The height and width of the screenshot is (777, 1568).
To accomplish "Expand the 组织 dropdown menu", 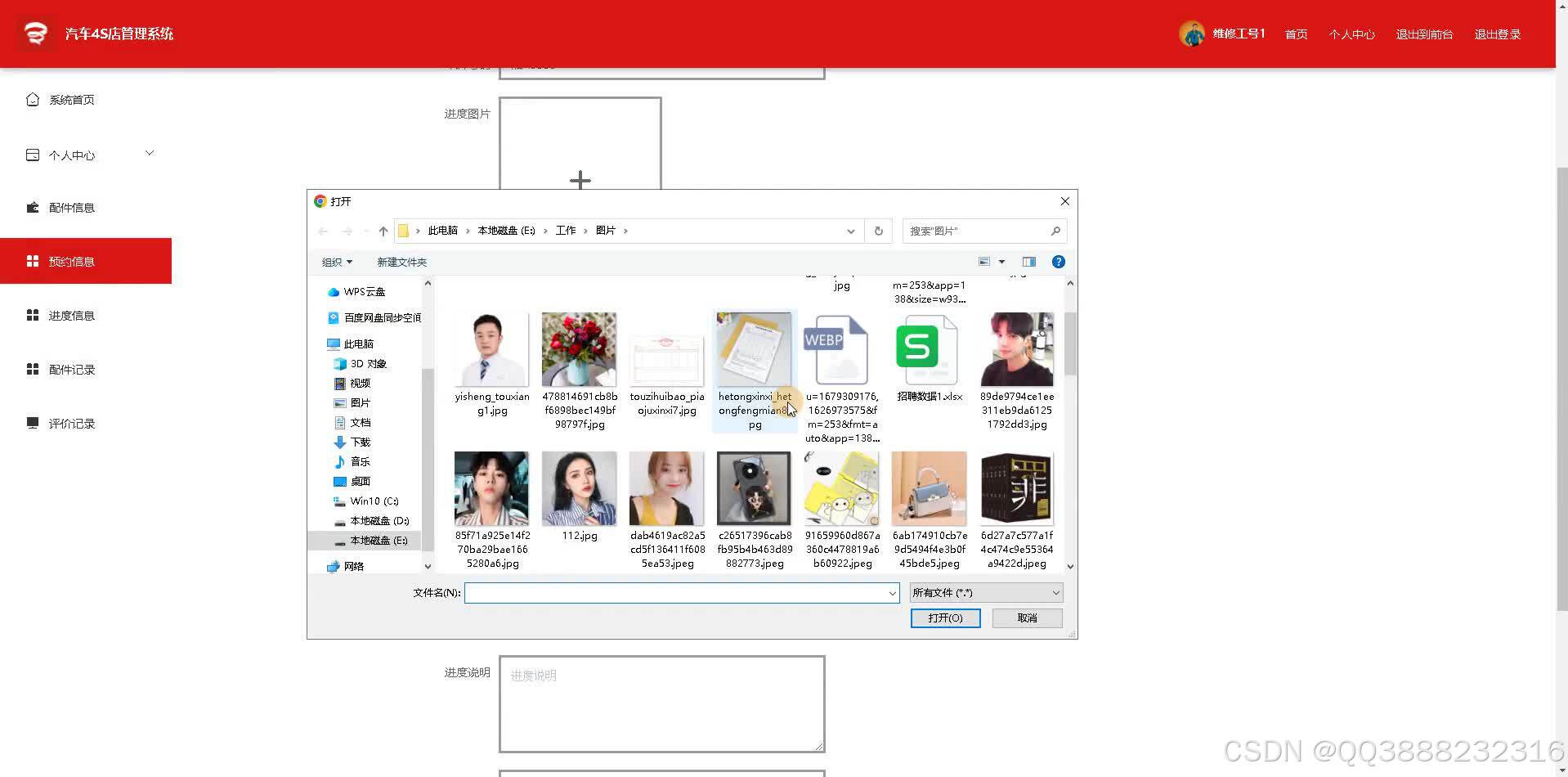I will [x=336, y=262].
